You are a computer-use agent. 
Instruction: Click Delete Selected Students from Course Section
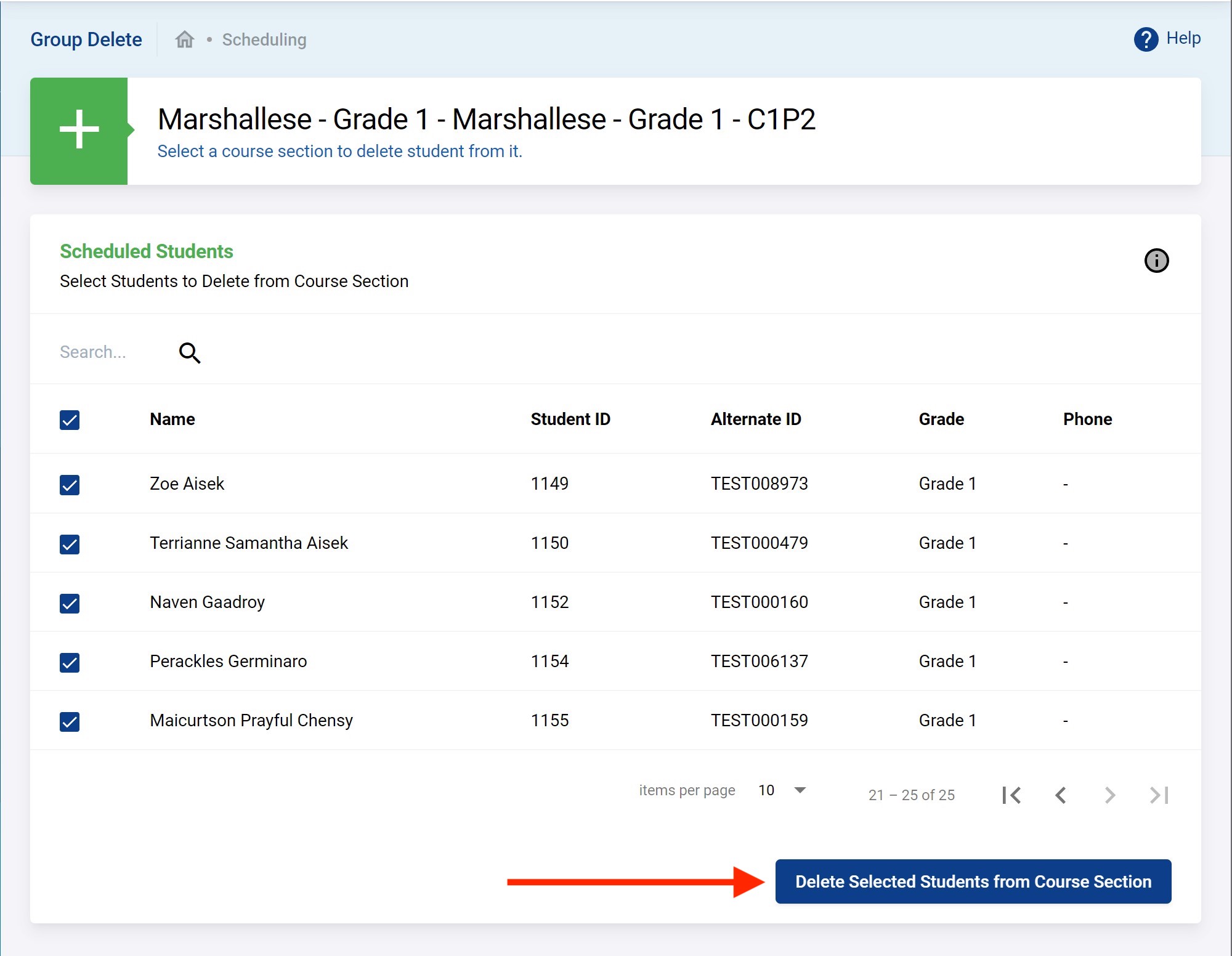pyautogui.click(x=973, y=881)
